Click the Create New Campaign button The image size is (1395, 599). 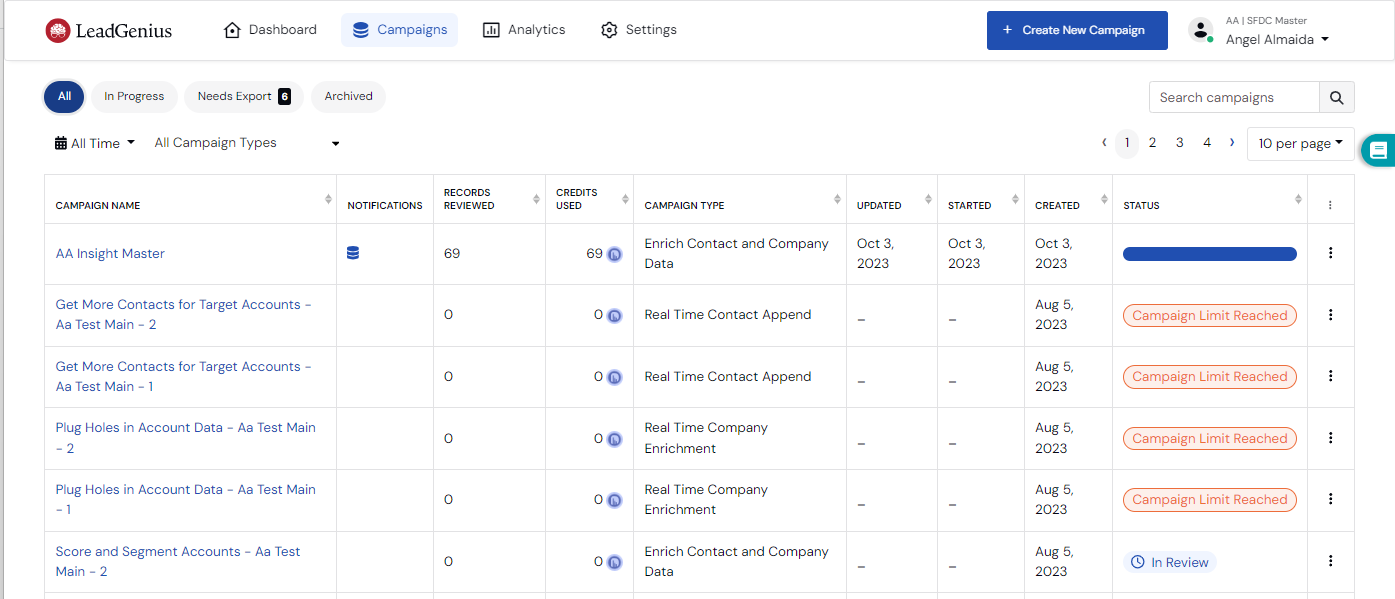coord(1077,30)
